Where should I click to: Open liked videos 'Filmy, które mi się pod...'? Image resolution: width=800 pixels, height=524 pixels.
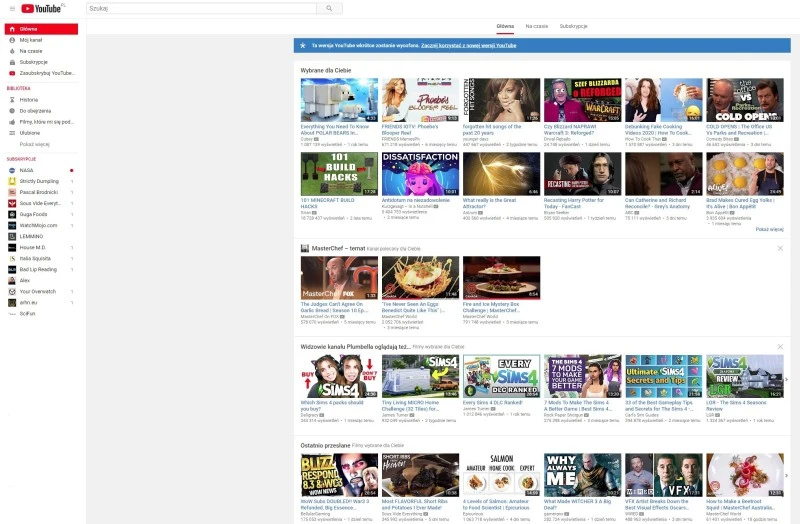41,122
